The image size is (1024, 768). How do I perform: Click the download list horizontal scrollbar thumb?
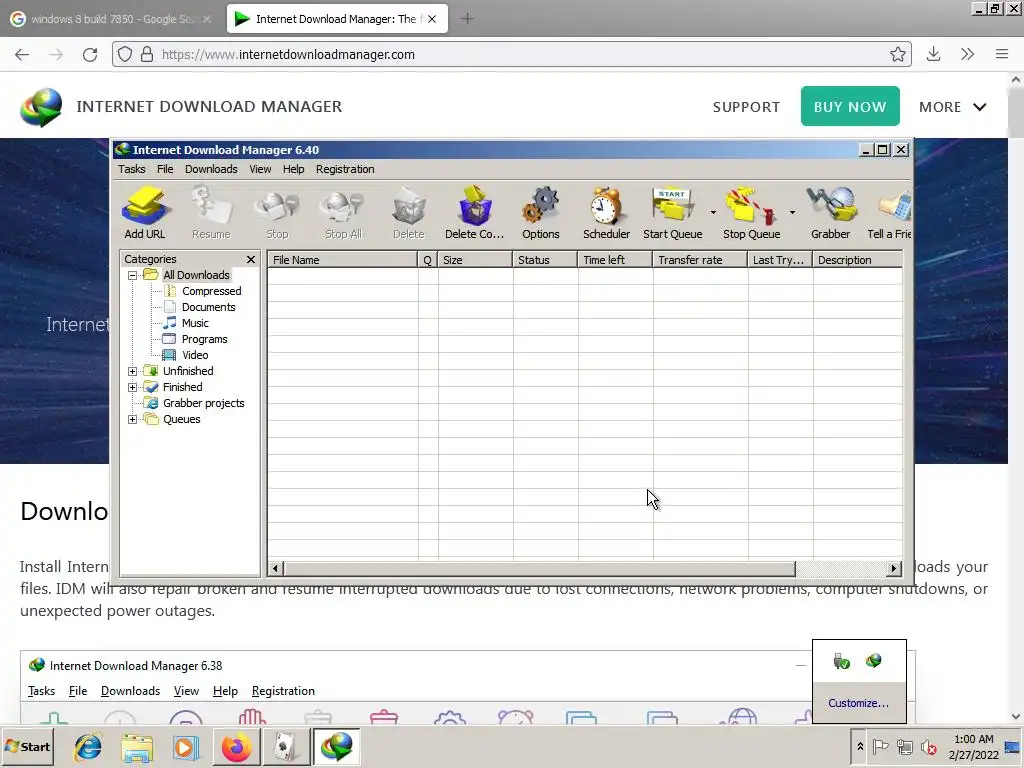click(539, 568)
